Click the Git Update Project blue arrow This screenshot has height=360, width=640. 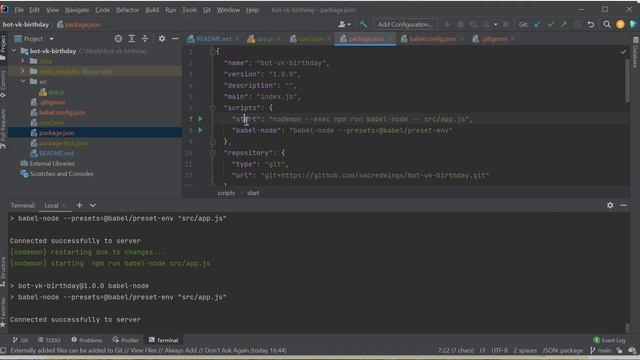coord(537,24)
